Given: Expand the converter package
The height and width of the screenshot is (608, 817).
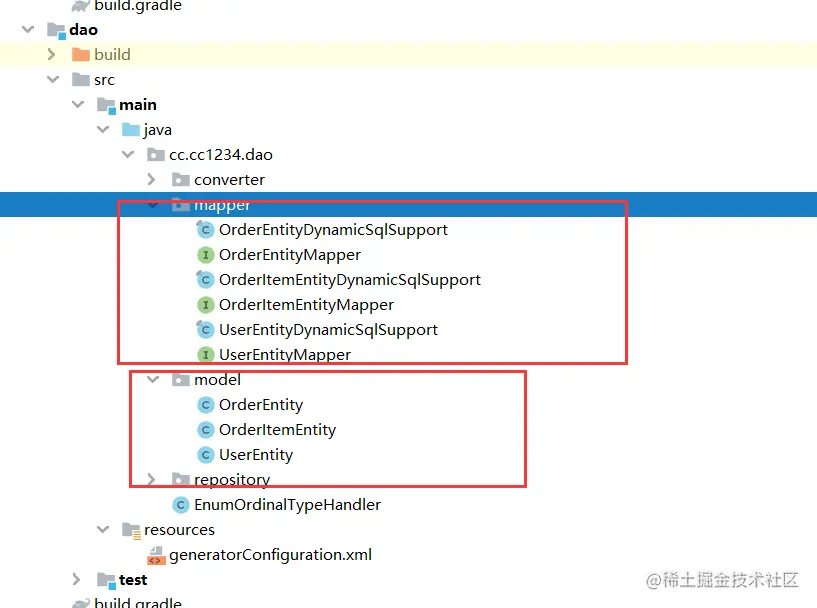Looking at the screenshot, I should coord(151,179).
